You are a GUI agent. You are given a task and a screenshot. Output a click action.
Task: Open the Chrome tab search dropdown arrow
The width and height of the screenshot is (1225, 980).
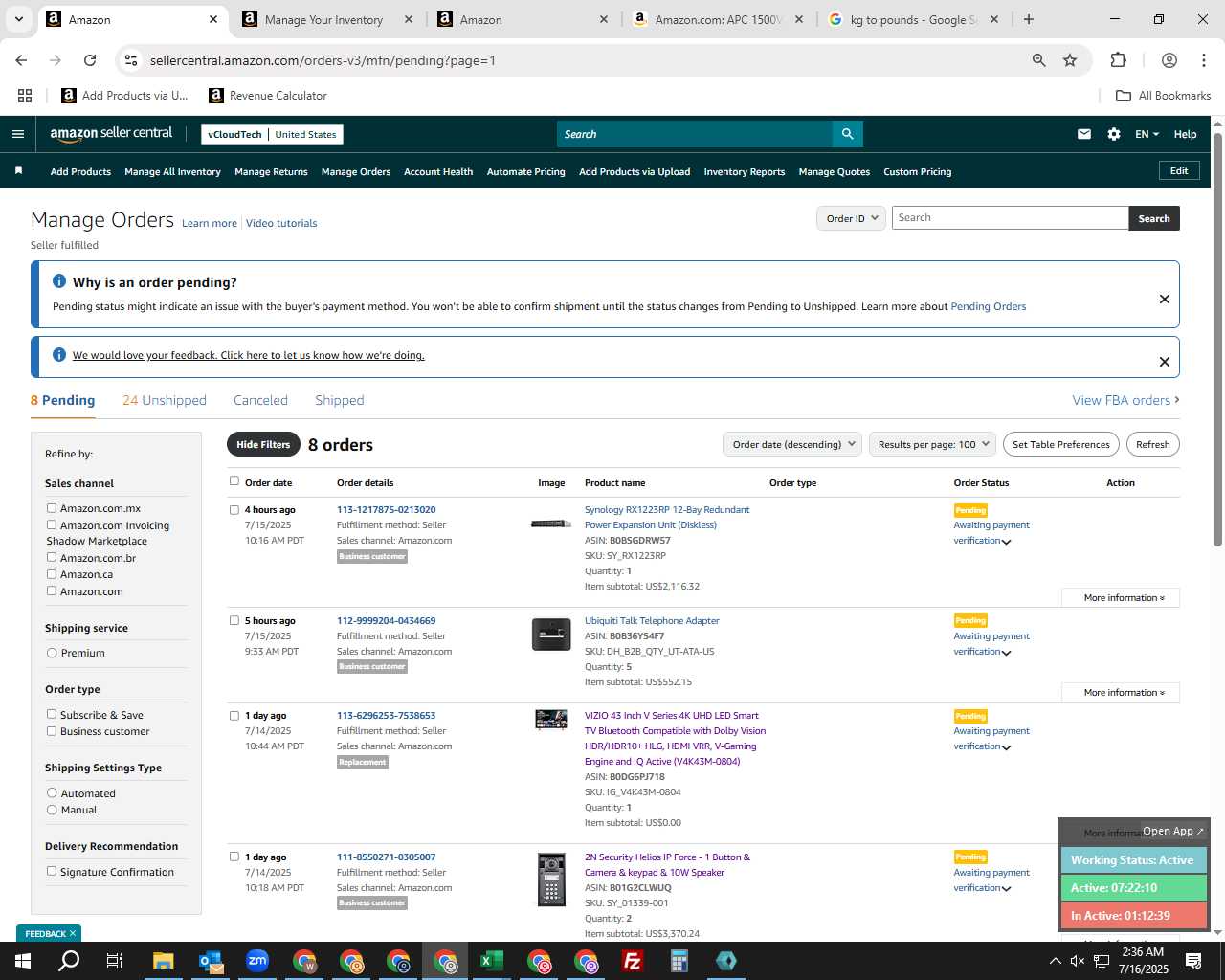click(18, 19)
